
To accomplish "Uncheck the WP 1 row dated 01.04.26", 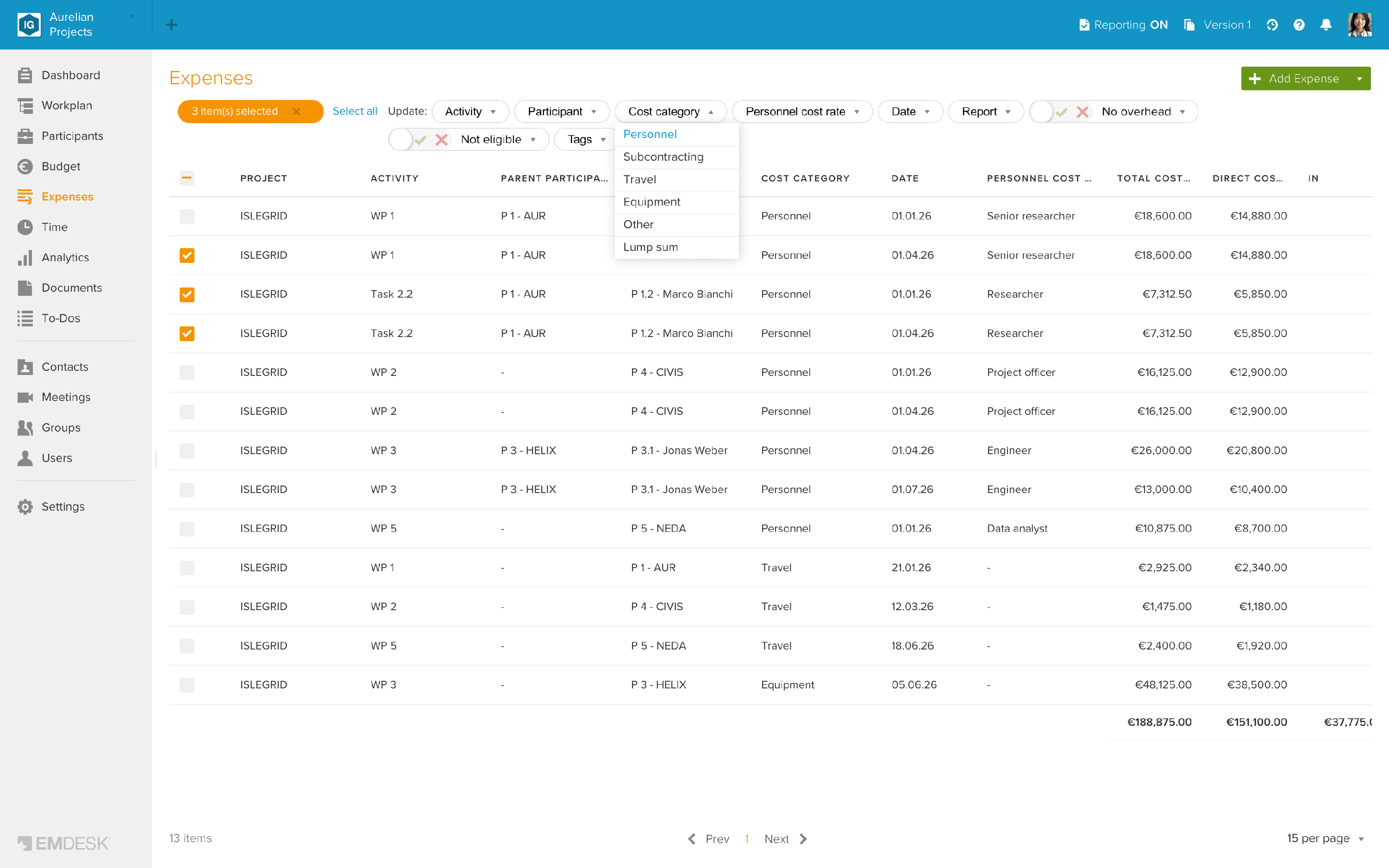I will 187,256.
